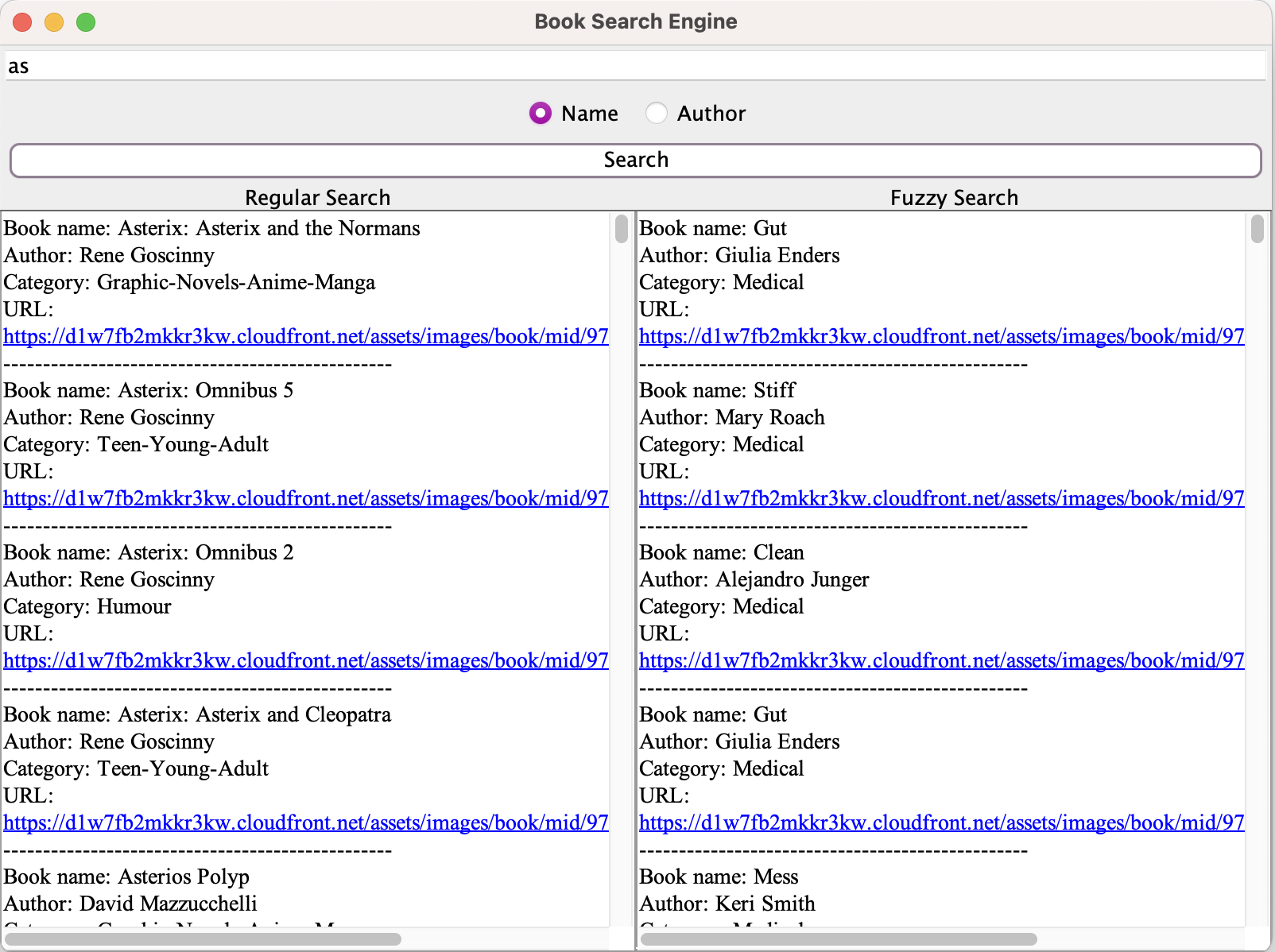Click Fuzzy Search vertical scrollbar thumb
The height and width of the screenshot is (952, 1275).
point(1258,229)
